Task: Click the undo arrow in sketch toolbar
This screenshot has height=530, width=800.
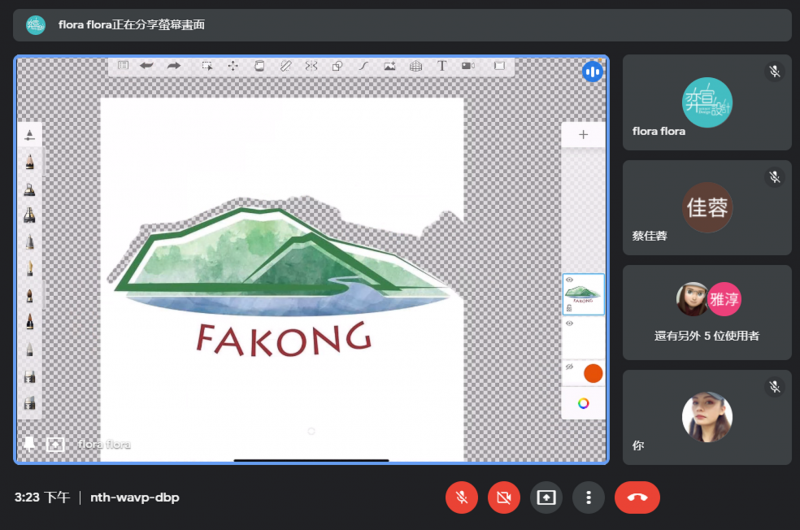Action: [147, 66]
